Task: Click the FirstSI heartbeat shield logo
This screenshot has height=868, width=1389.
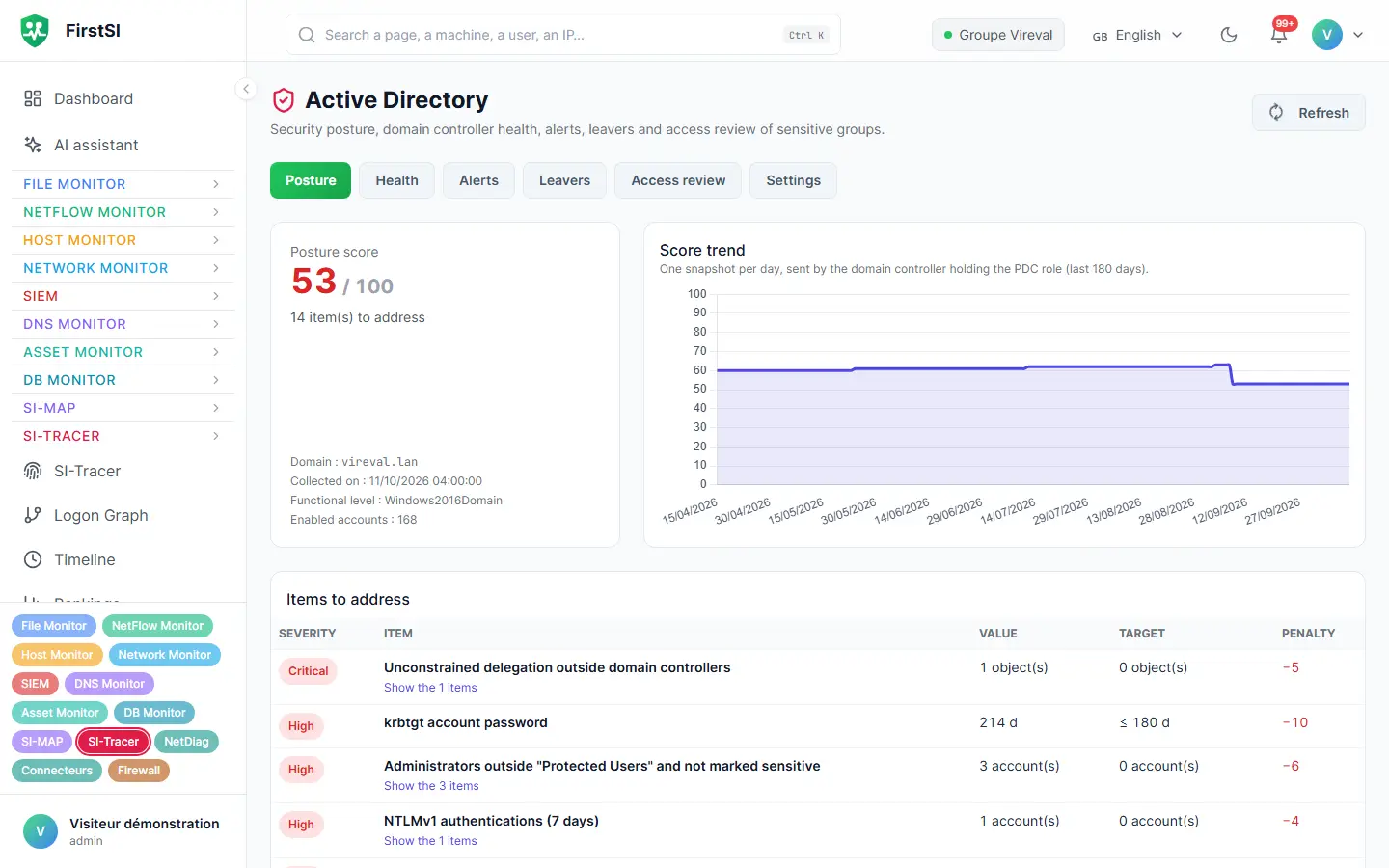Action: (35, 31)
